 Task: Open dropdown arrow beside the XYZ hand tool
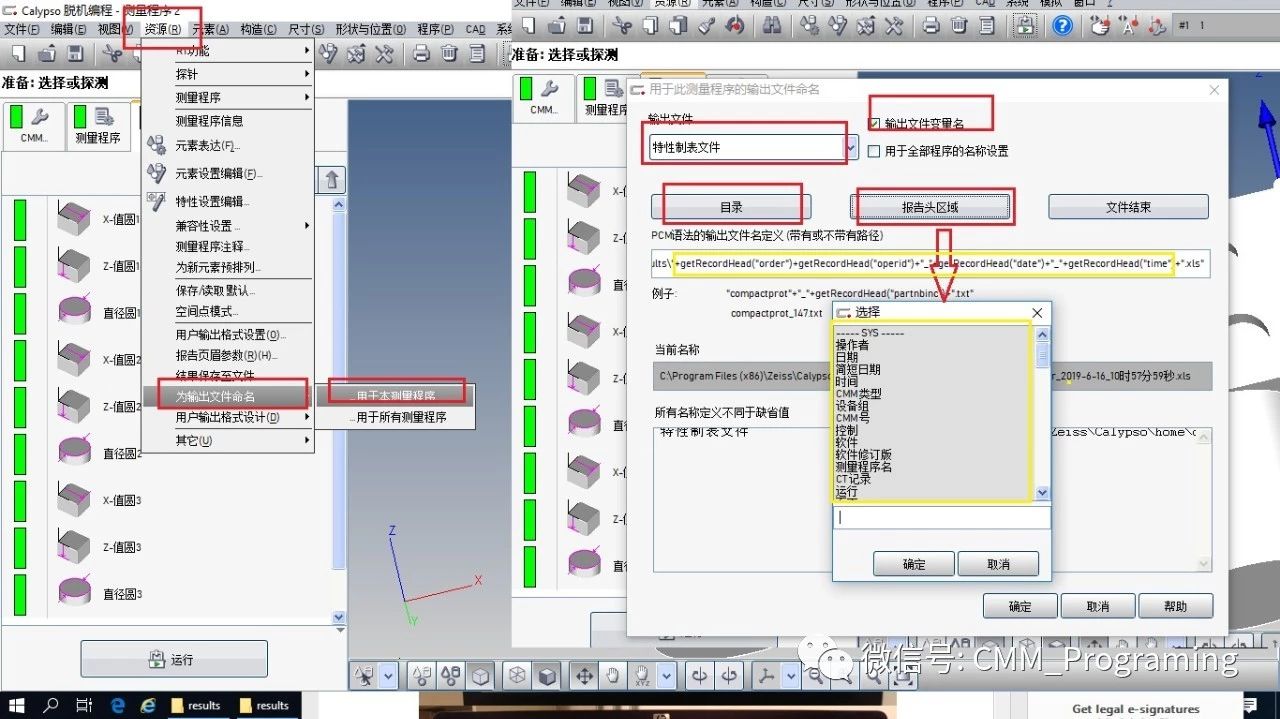pyautogui.click(x=666, y=677)
